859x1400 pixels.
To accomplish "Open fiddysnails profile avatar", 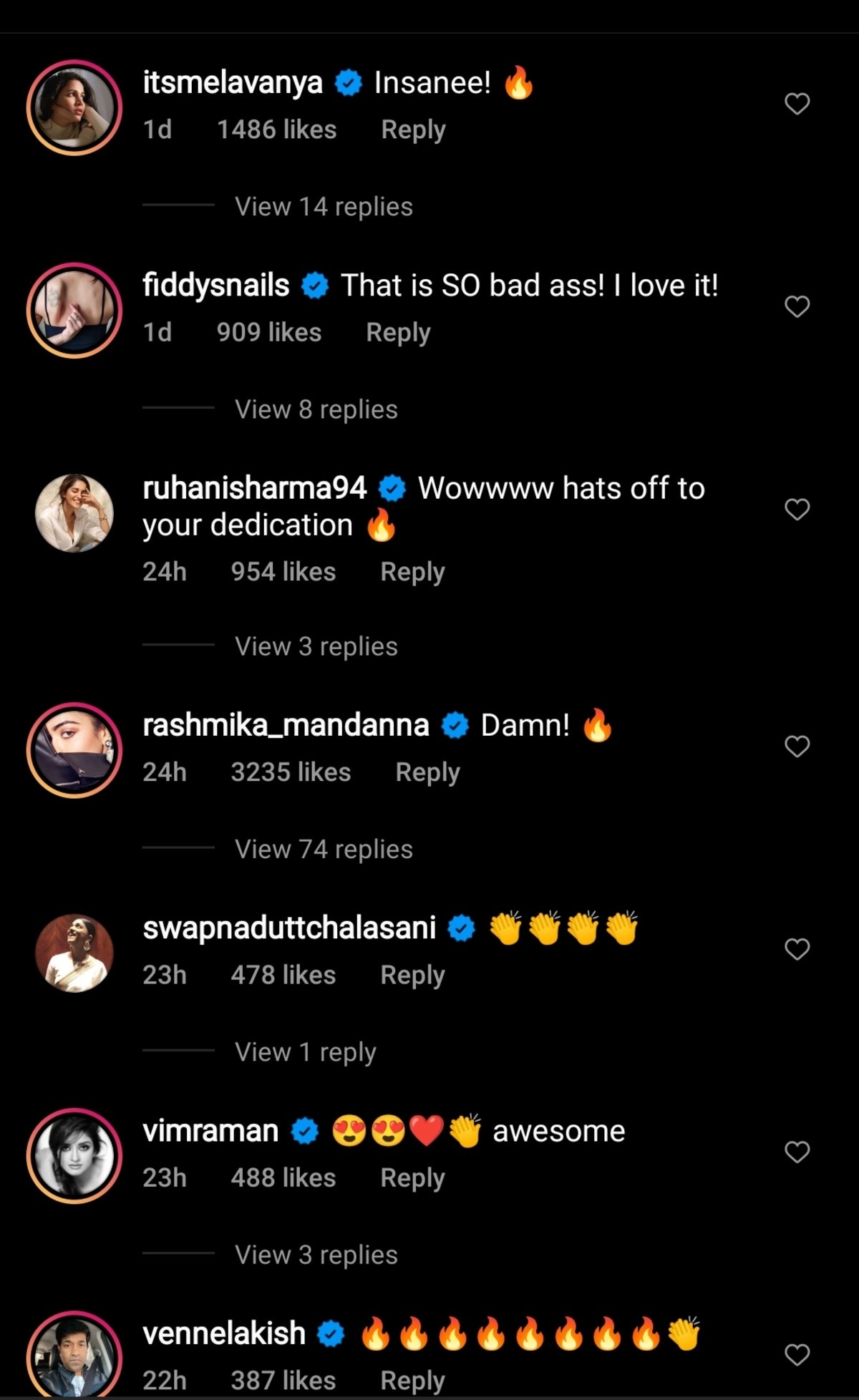I will coord(74,310).
